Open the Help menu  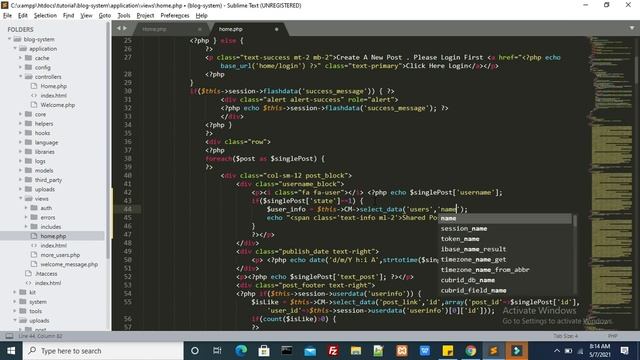(x=202, y=16)
